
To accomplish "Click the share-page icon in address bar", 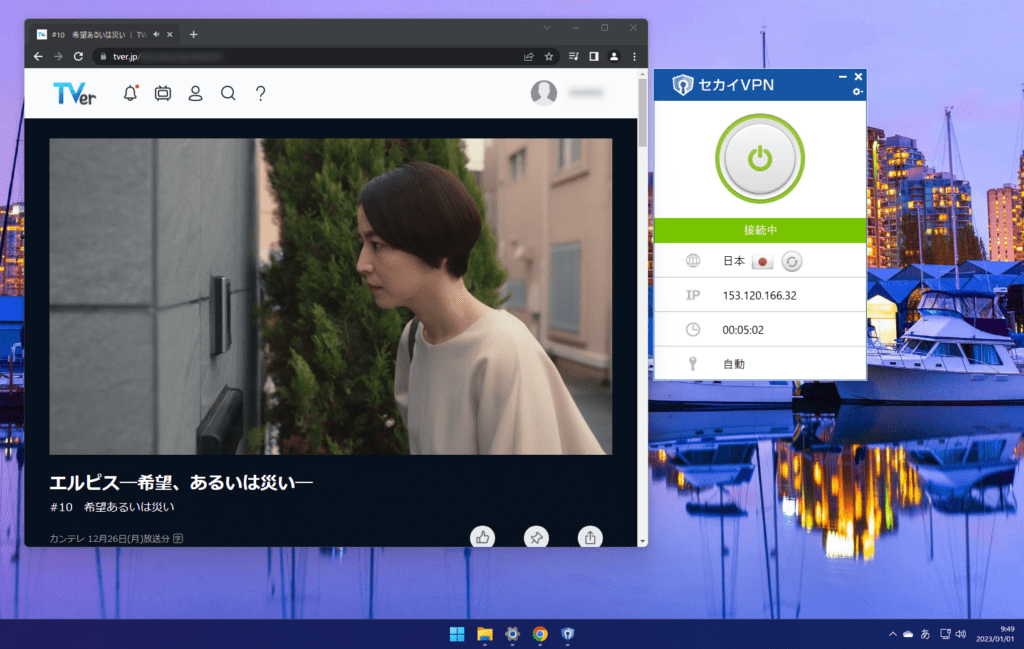I will click(529, 57).
